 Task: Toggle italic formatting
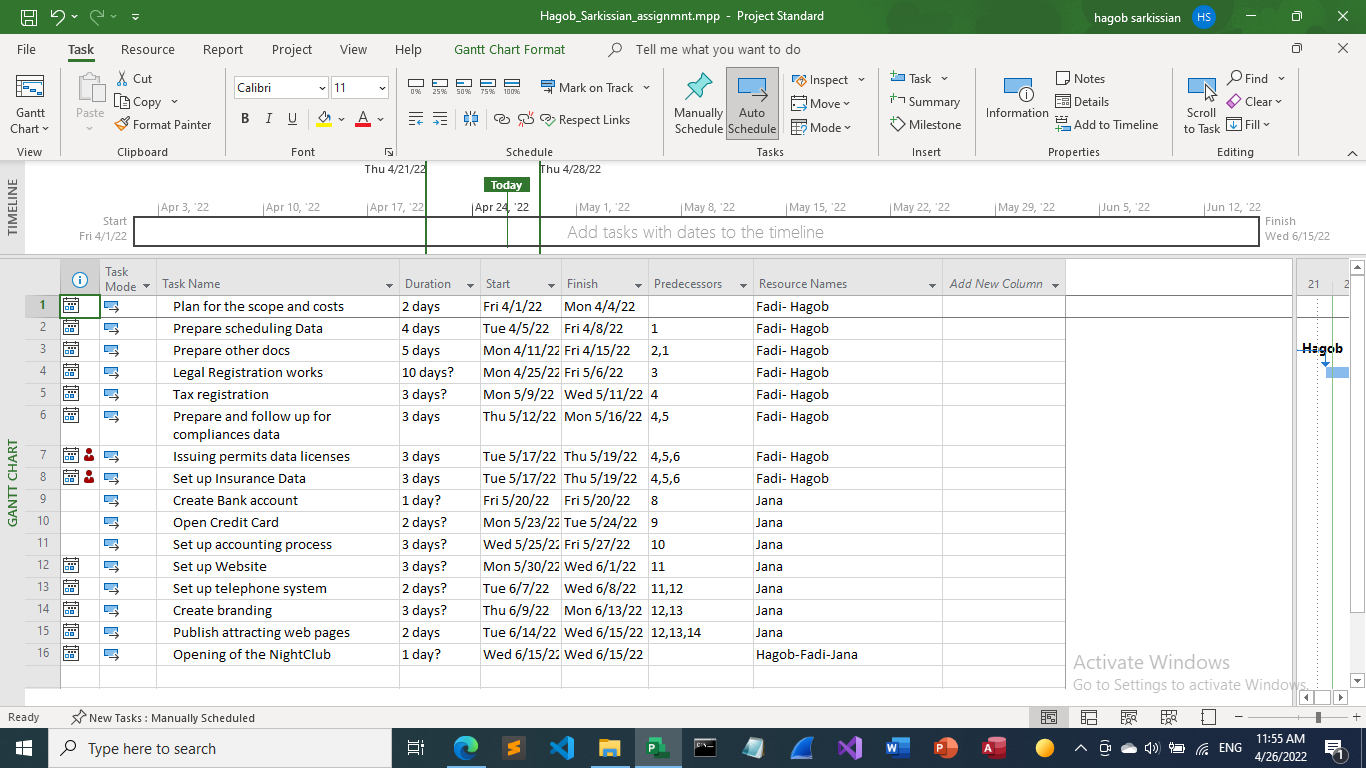click(x=268, y=119)
